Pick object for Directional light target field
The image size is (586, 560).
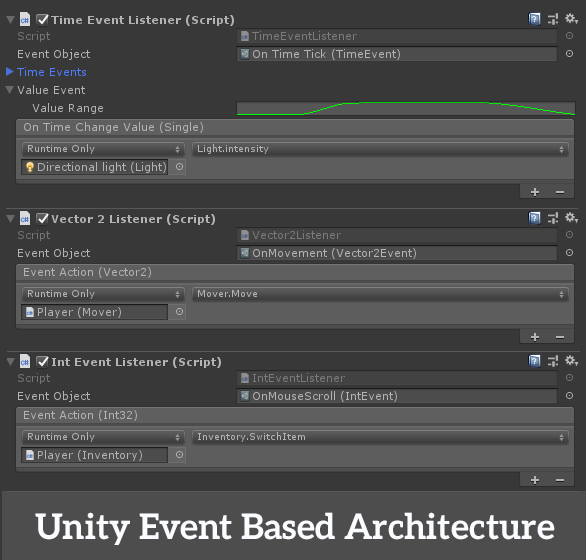(x=179, y=167)
